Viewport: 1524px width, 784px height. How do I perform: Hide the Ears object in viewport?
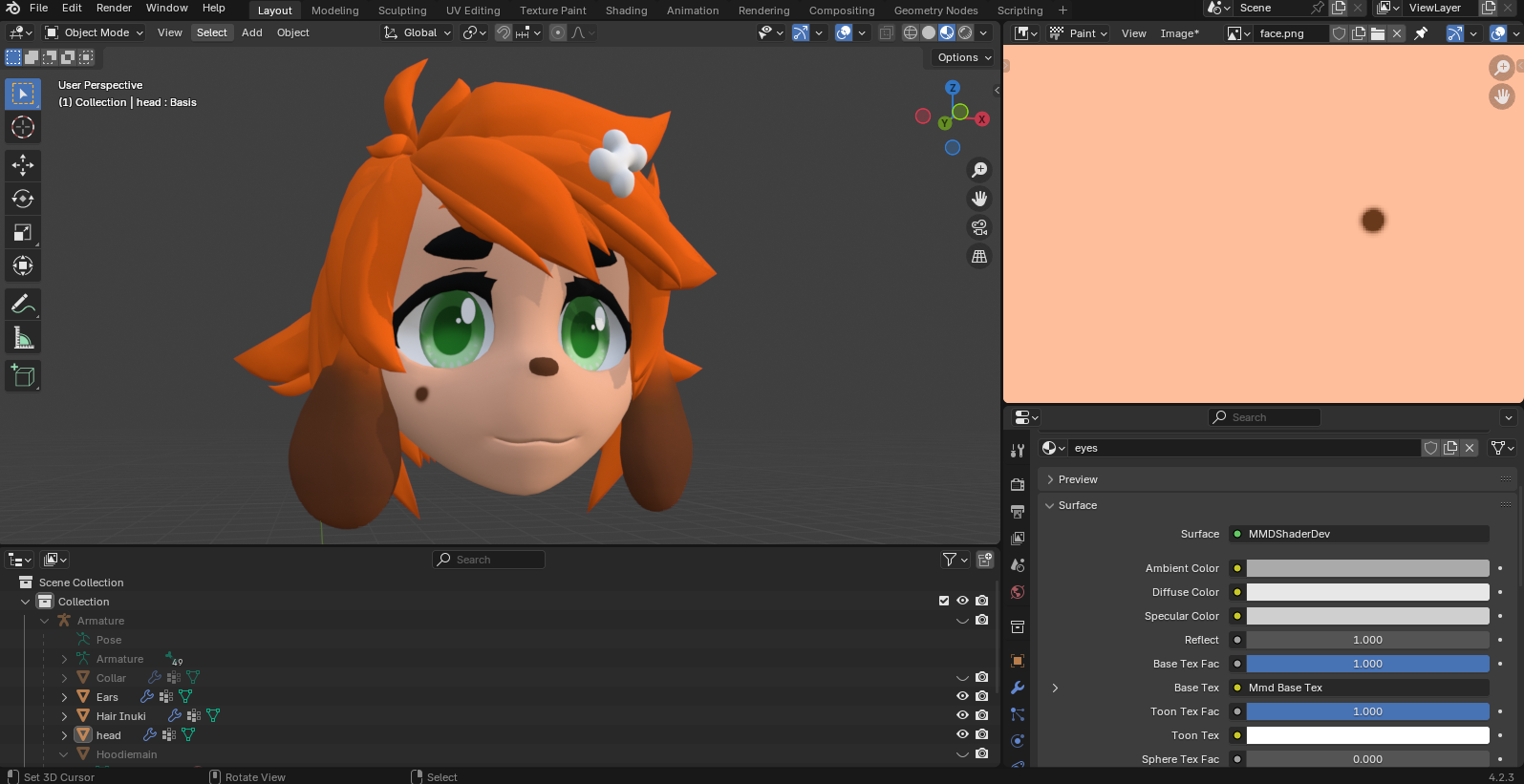pos(962,696)
